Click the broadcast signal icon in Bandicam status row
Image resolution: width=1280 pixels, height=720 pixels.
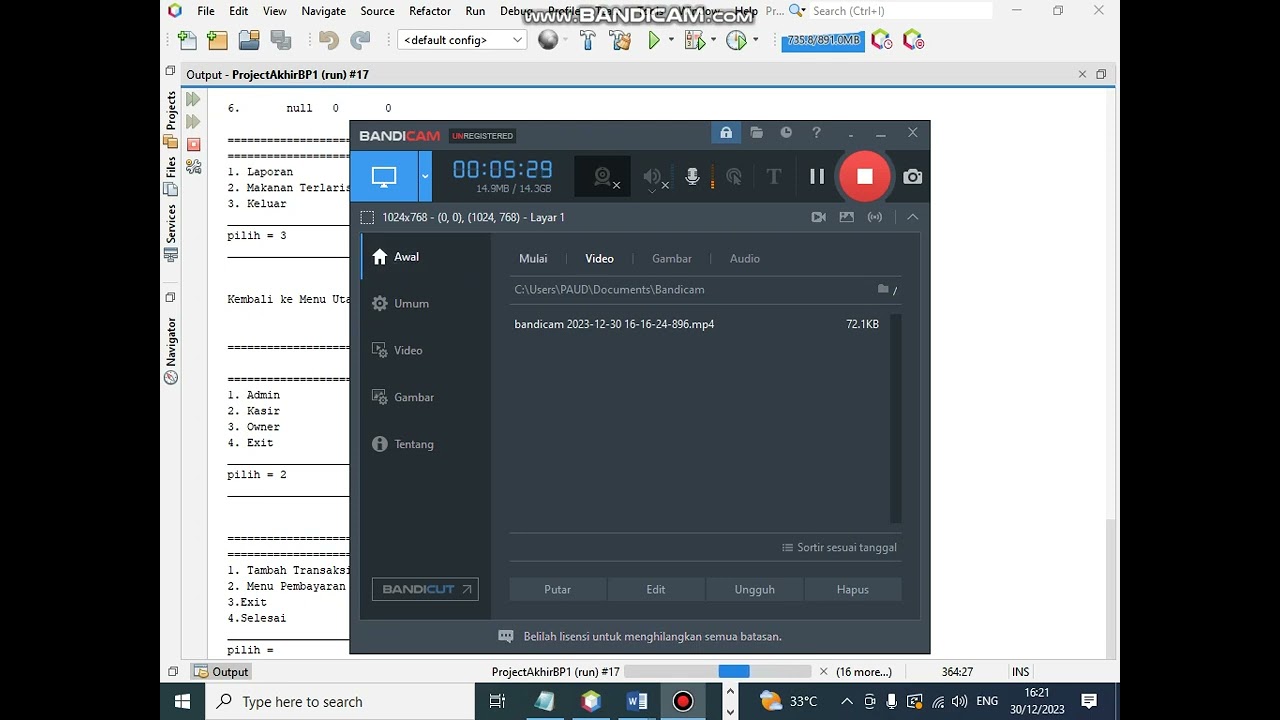pyautogui.click(x=875, y=217)
